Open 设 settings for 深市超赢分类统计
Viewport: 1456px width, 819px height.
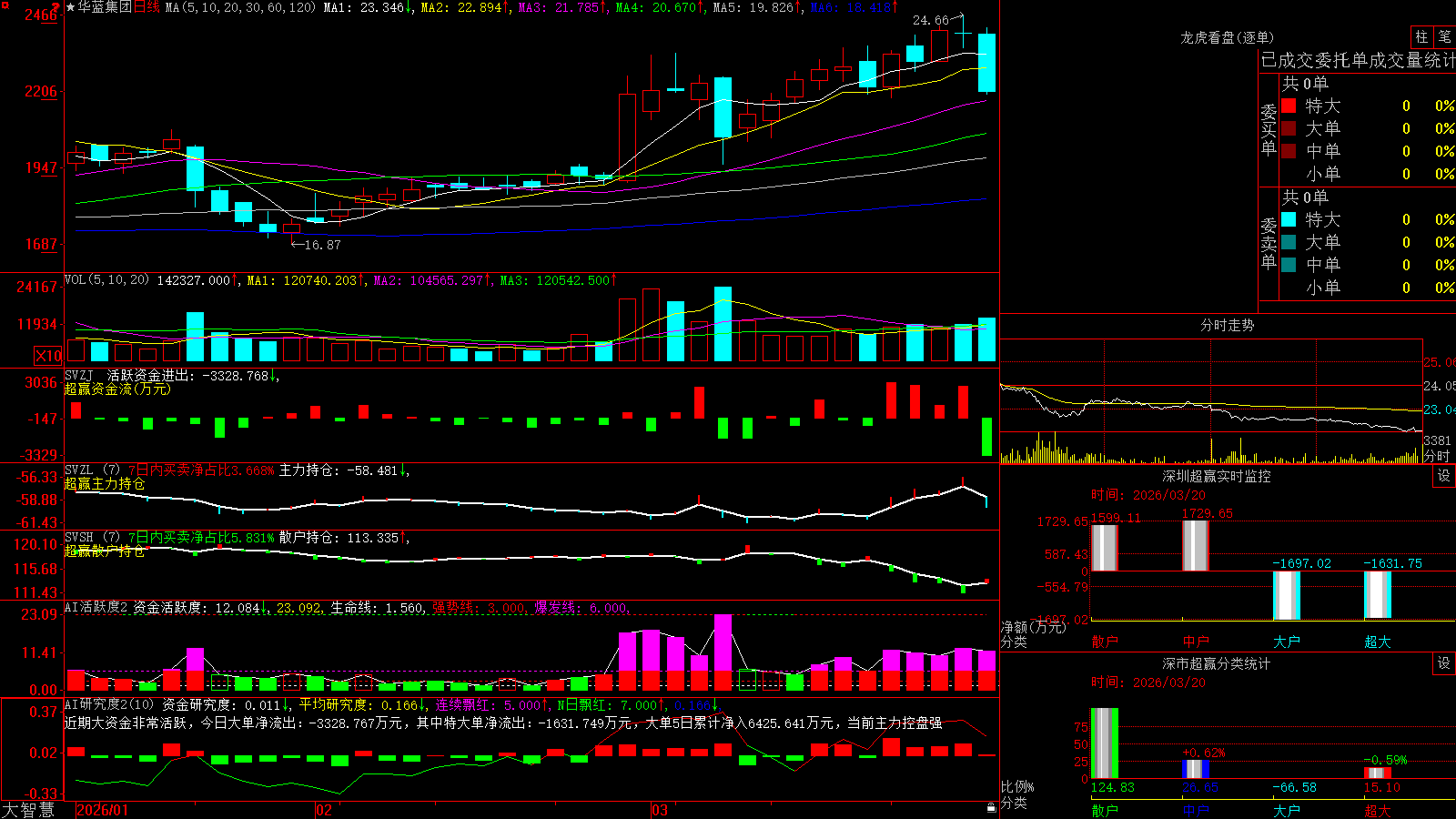[x=1444, y=663]
